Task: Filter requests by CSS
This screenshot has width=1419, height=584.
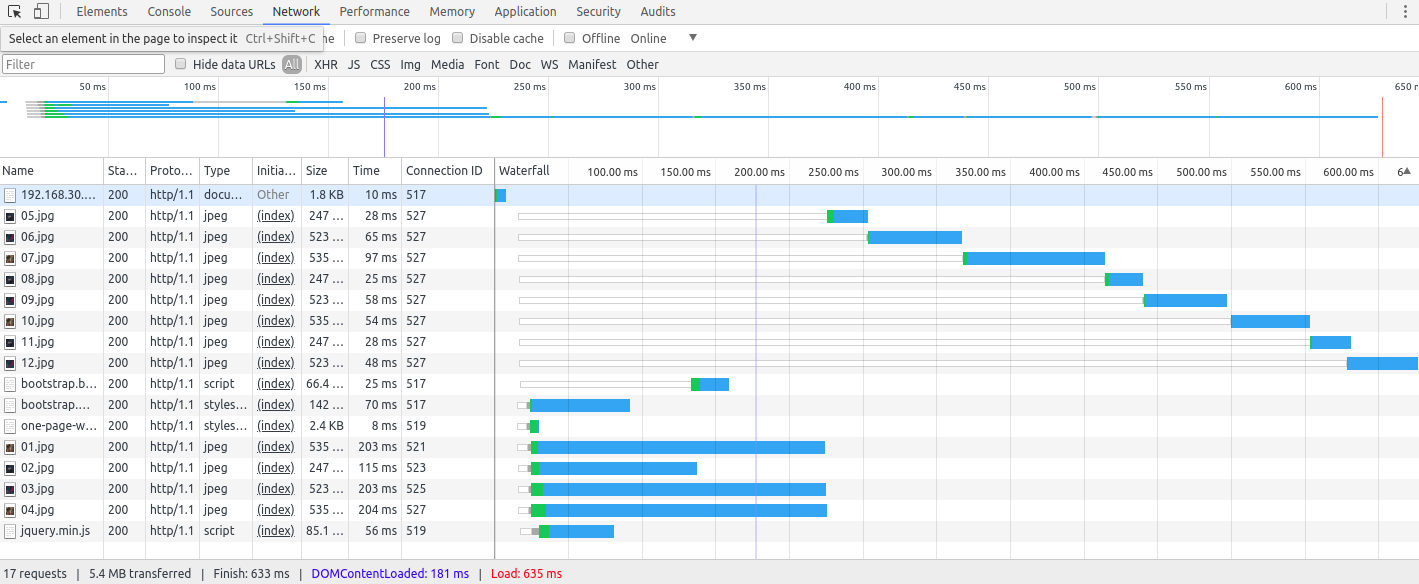Action: (380, 64)
